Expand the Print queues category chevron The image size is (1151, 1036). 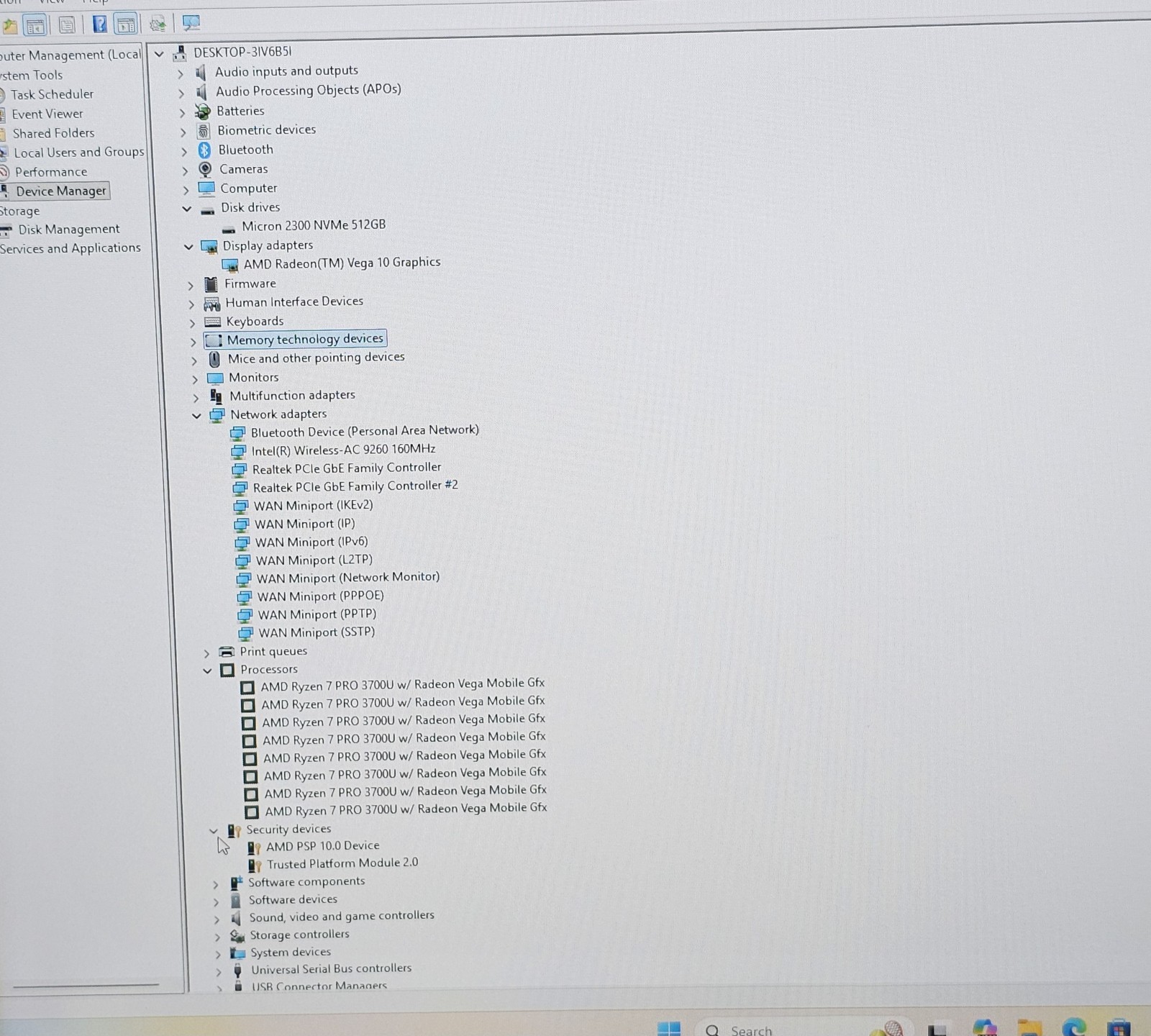[206, 654]
